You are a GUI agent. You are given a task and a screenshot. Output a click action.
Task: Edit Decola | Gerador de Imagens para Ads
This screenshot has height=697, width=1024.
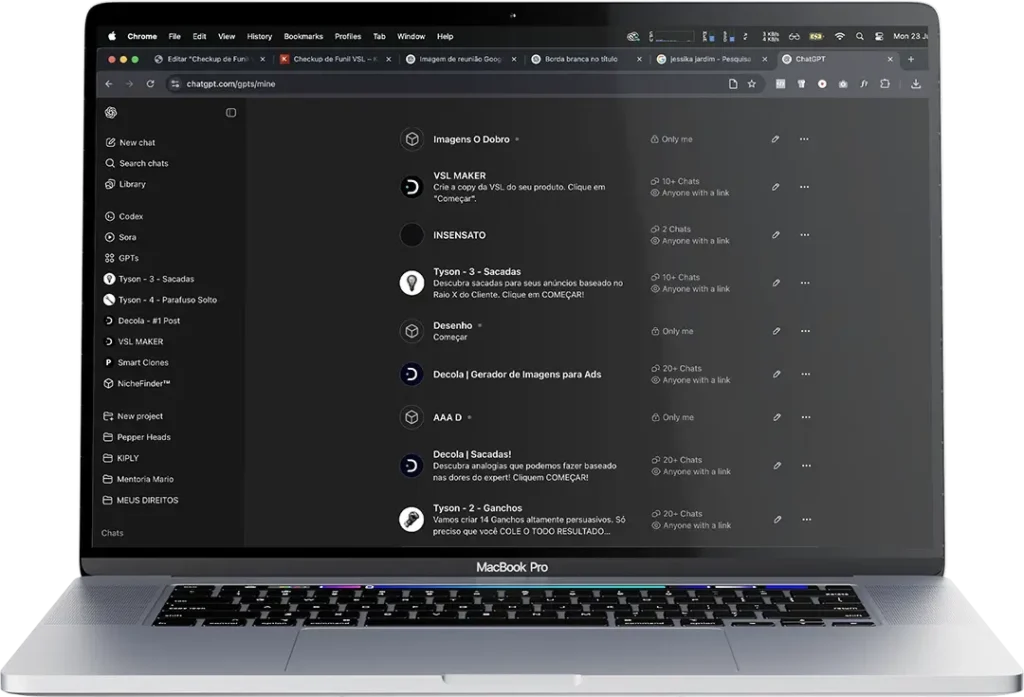click(776, 374)
